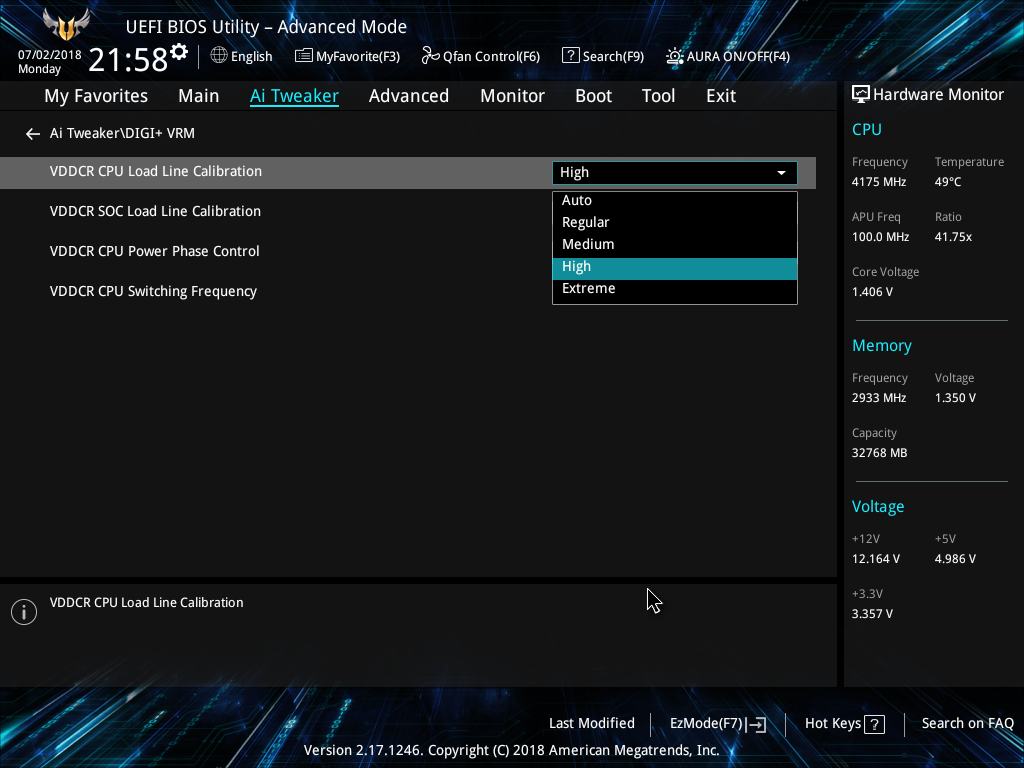Choose Medium load line option
Image resolution: width=1024 pixels, height=768 pixels.
point(675,244)
